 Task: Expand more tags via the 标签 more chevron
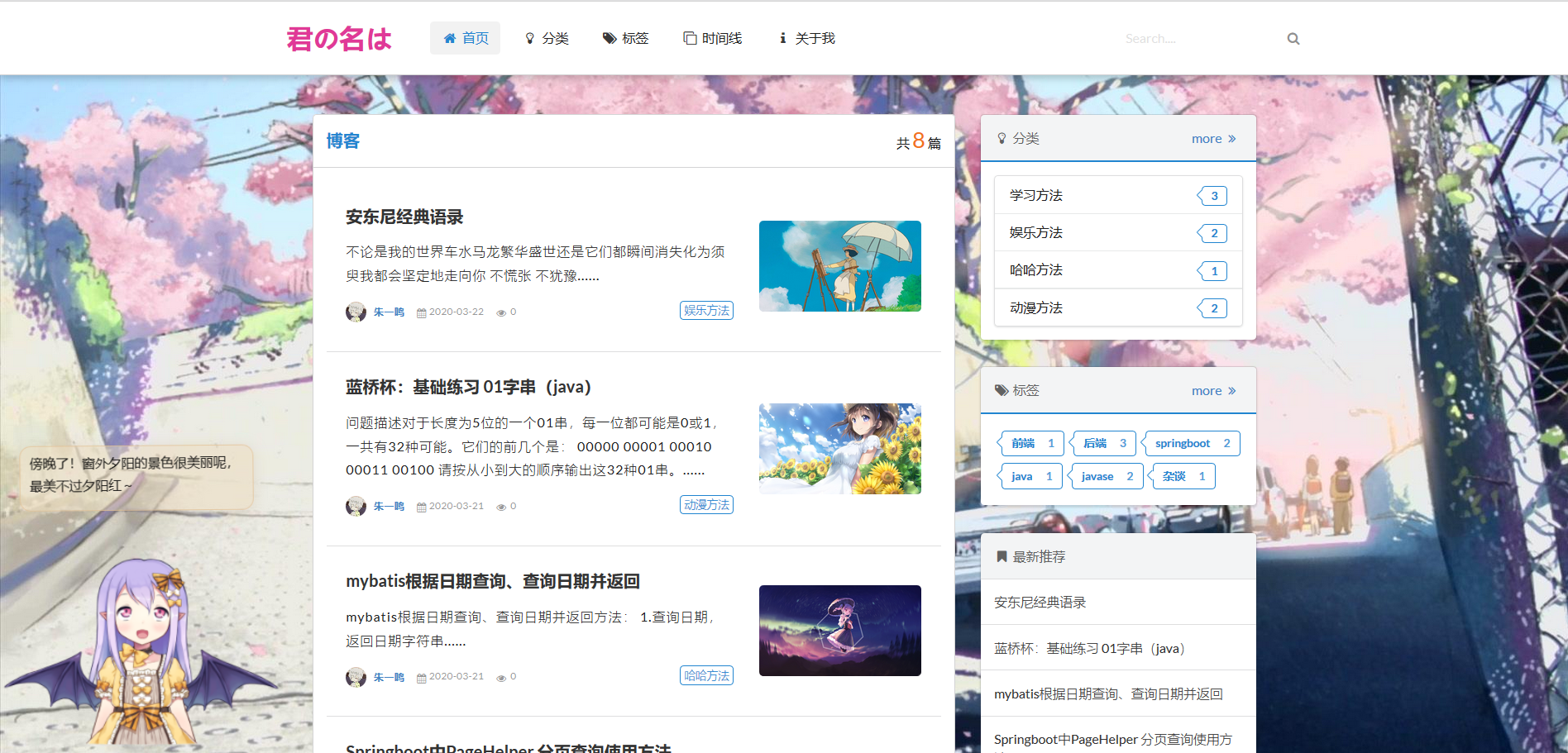(1213, 390)
